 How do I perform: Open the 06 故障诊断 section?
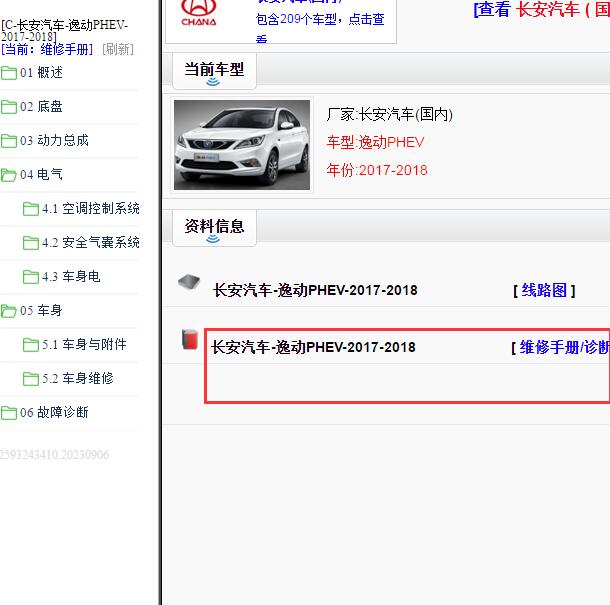pos(54,412)
